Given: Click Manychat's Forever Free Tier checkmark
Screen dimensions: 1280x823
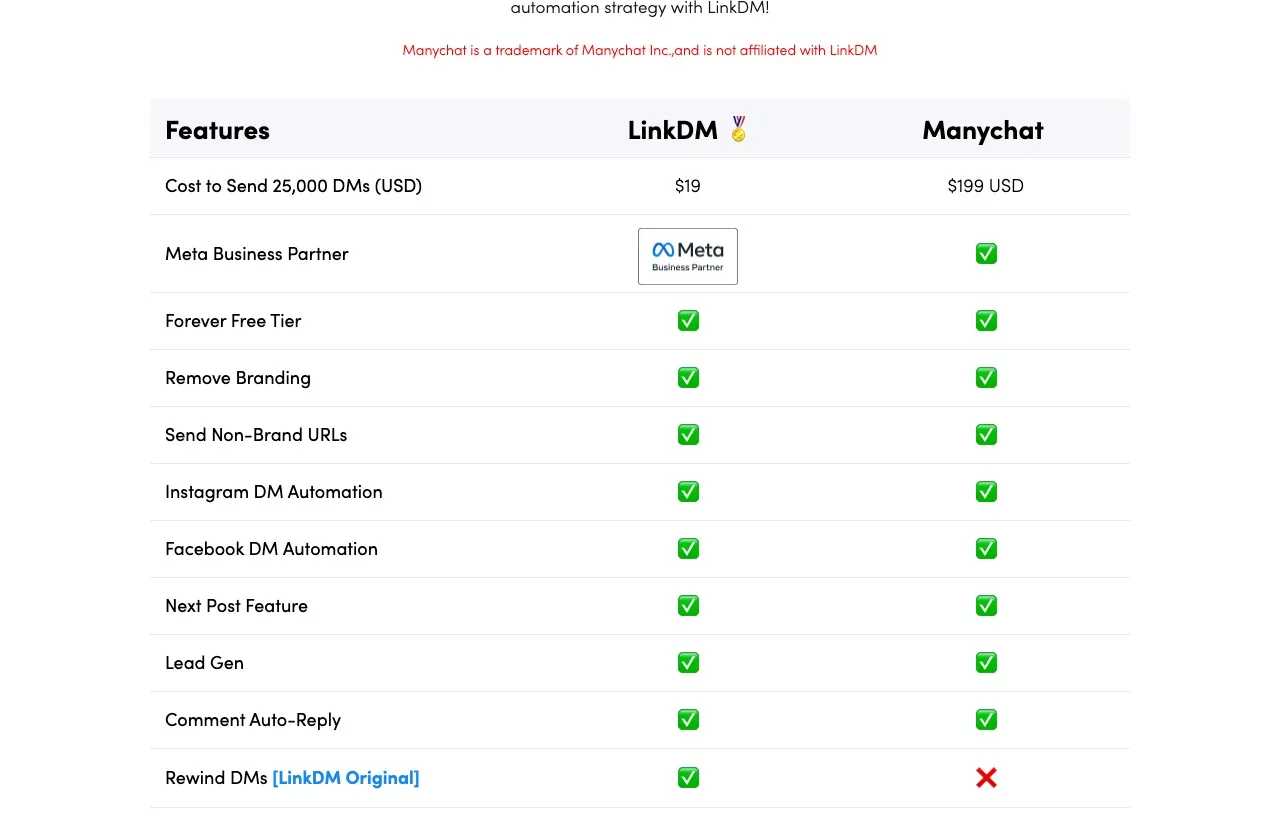Looking at the screenshot, I should click(x=986, y=321).
